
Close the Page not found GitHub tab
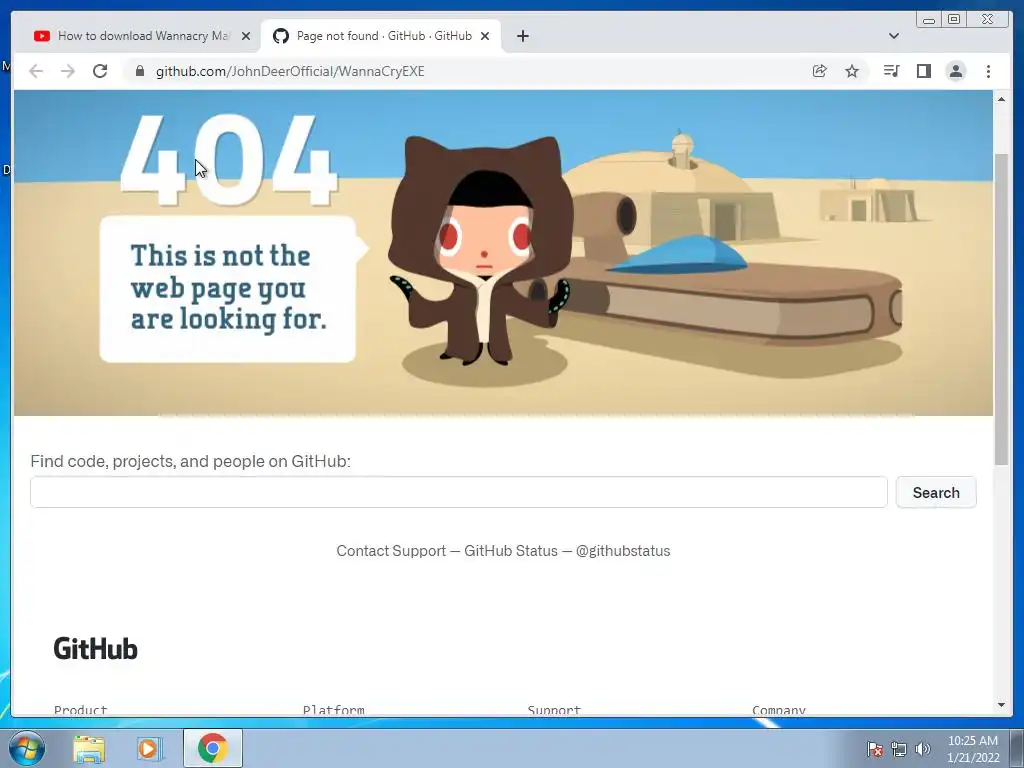(485, 36)
